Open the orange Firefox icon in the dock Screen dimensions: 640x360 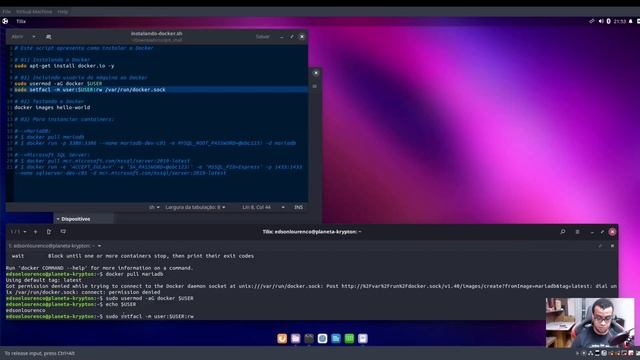pos(282,338)
